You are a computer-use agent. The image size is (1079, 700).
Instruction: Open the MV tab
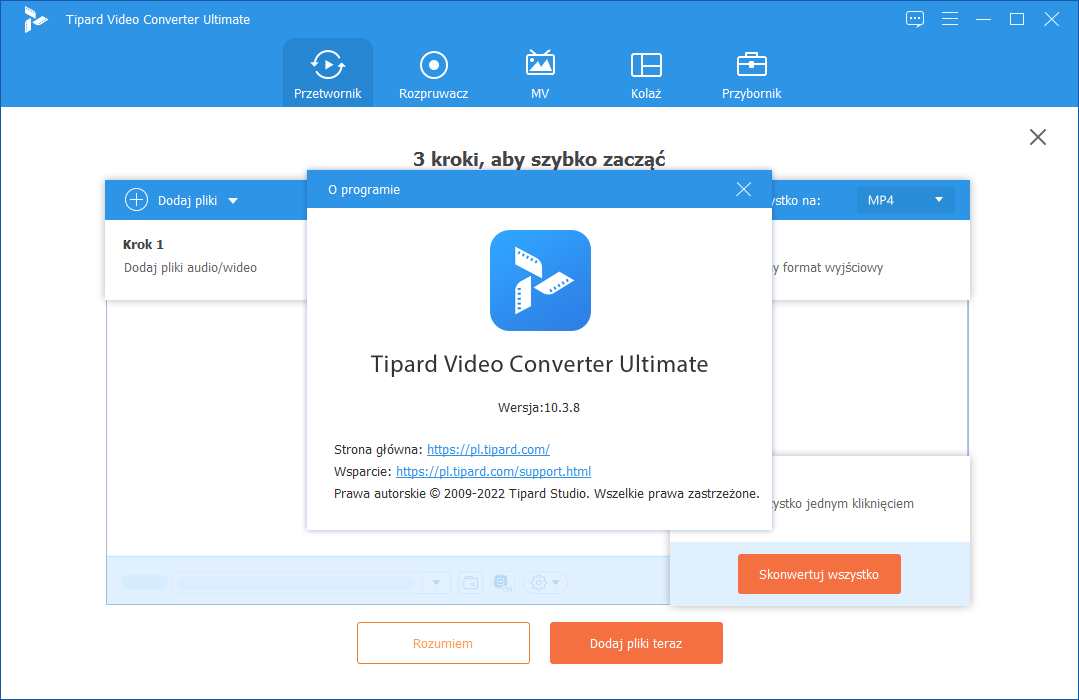coord(540,74)
